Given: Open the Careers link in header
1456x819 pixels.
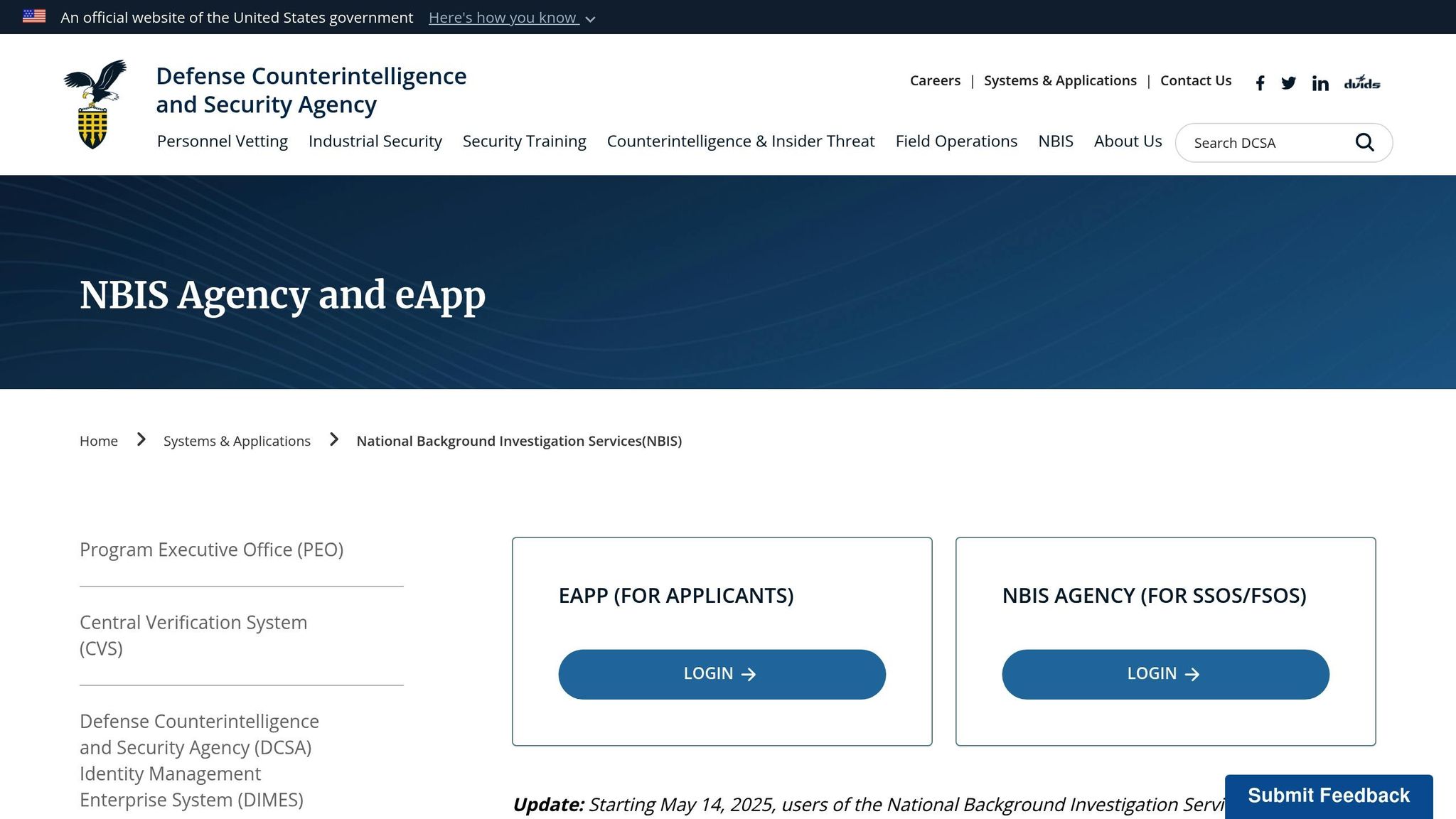Looking at the screenshot, I should (935, 80).
